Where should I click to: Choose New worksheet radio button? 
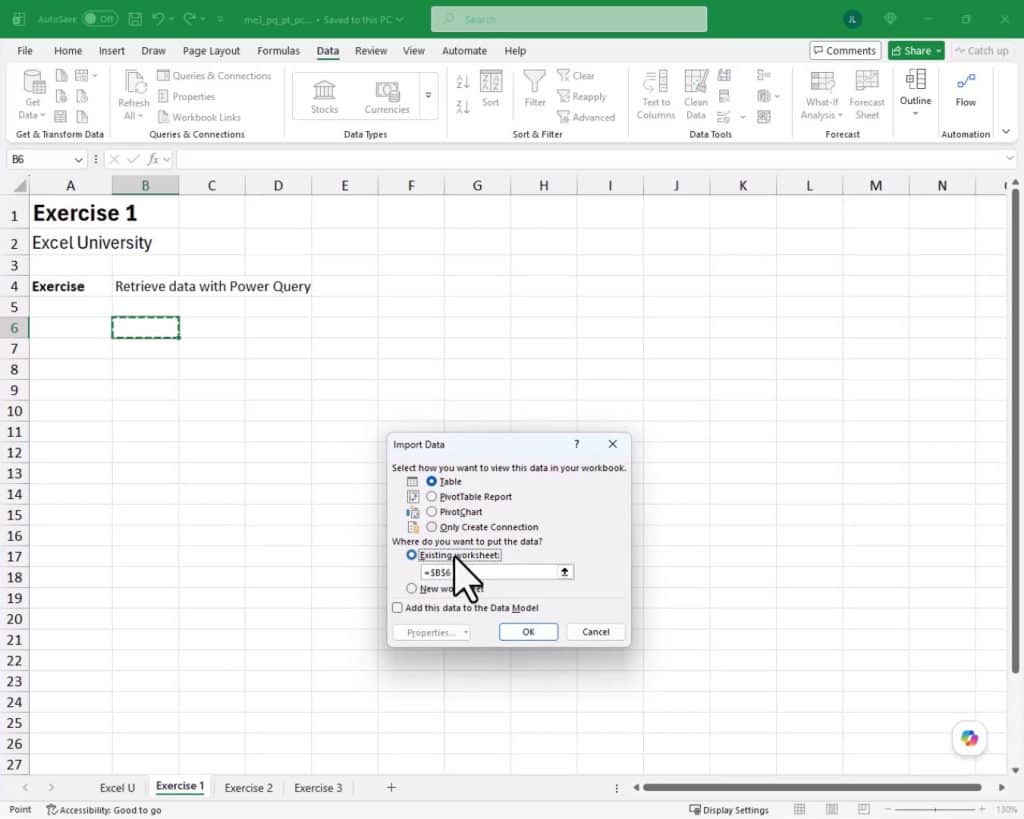click(x=411, y=588)
